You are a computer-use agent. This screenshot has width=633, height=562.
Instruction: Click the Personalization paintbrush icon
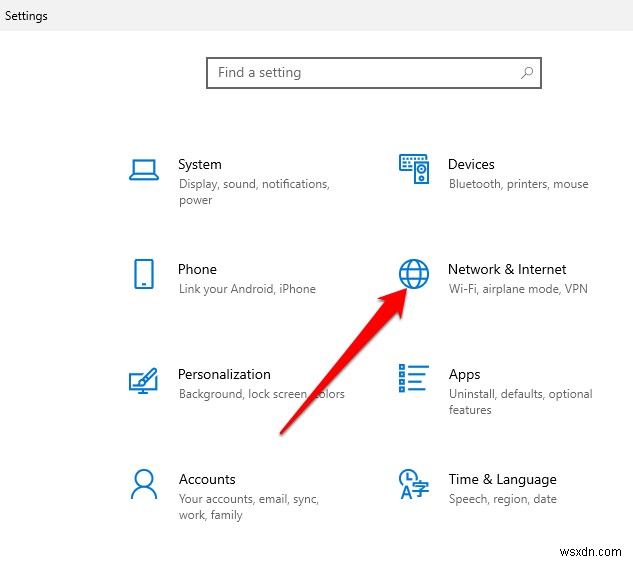143,380
